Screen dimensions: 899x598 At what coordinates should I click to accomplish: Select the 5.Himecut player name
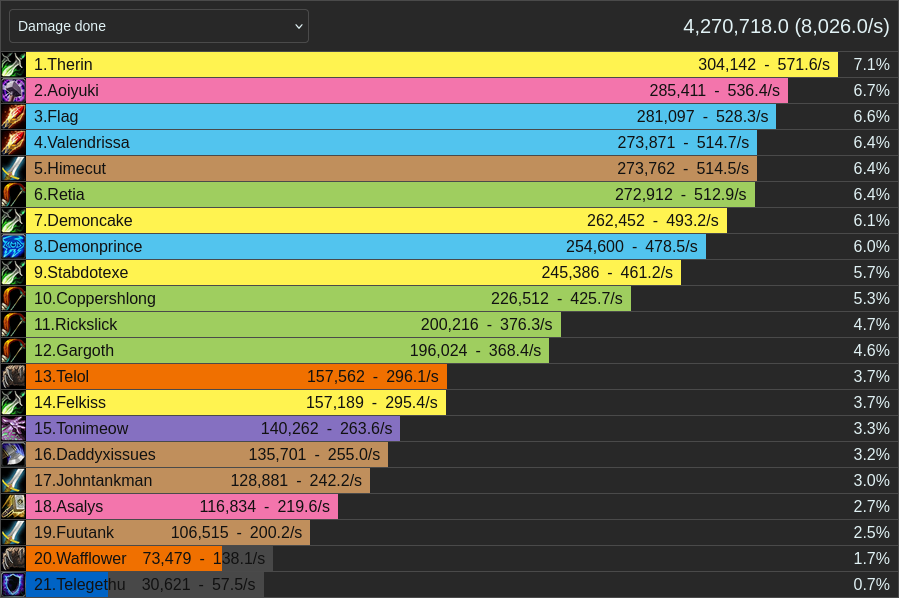click(70, 169)
